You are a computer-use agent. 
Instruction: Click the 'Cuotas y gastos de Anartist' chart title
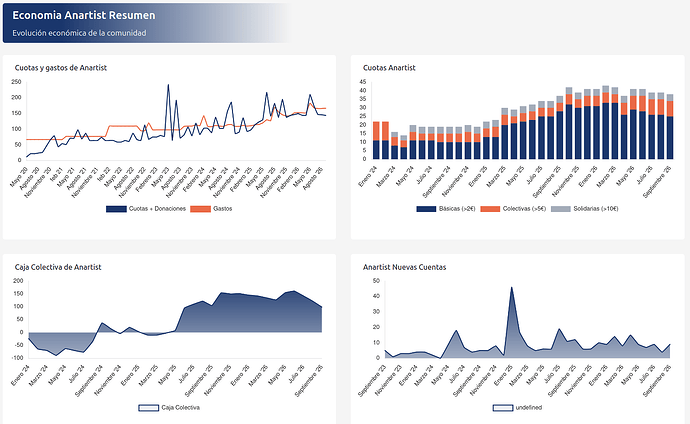pos(61,68)
